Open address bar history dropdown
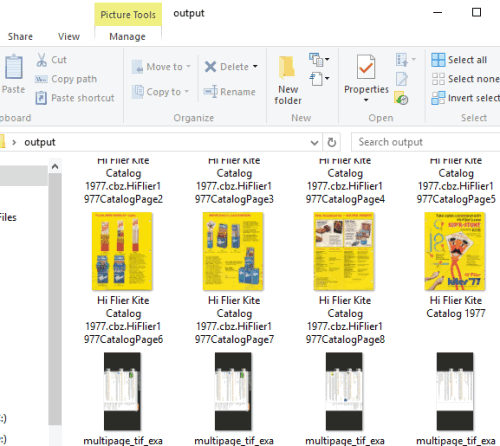The width and height of the screenshot is (500, 446). coord(314,143)
